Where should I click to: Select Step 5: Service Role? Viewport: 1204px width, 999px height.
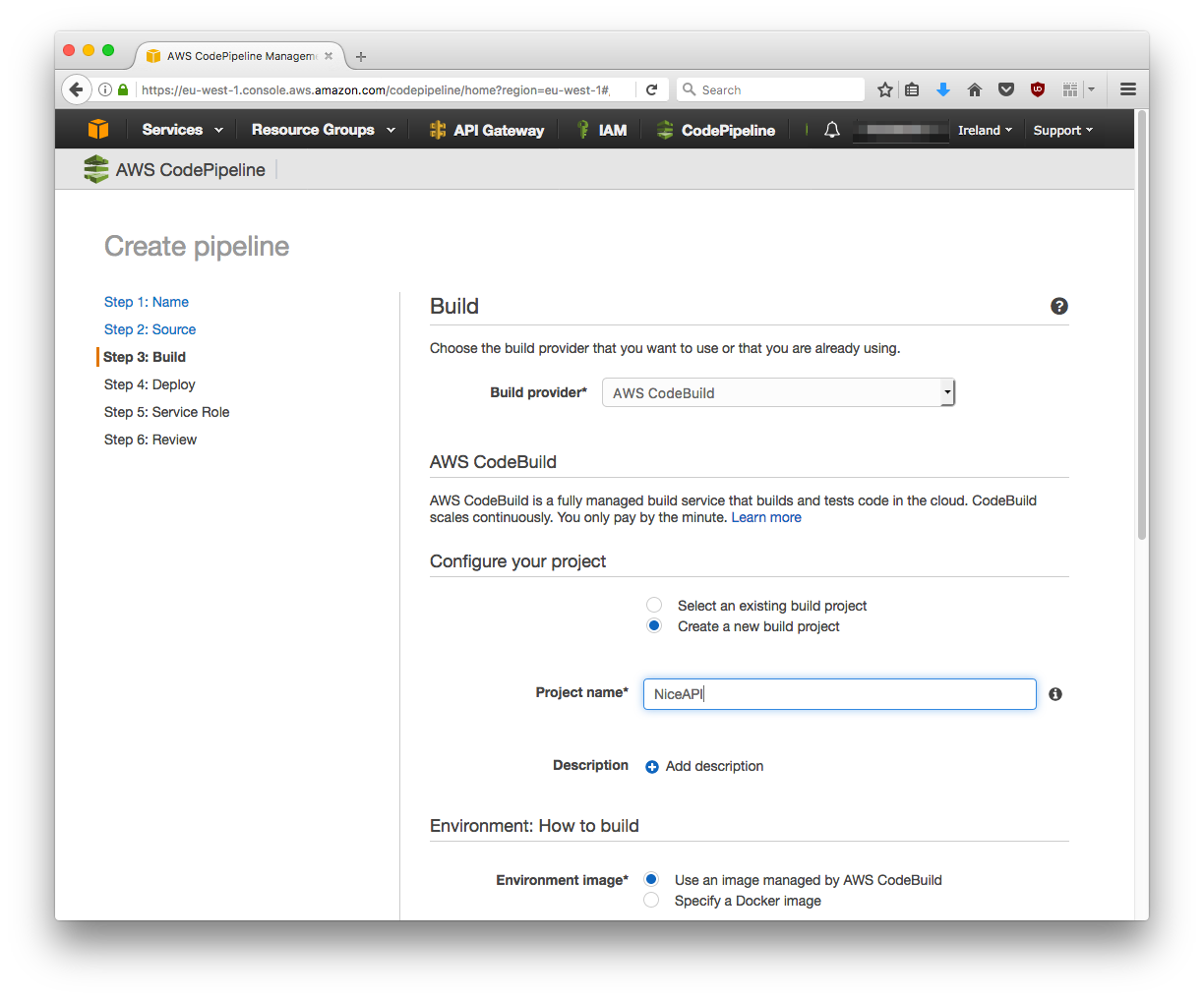[x=167, y=412]
